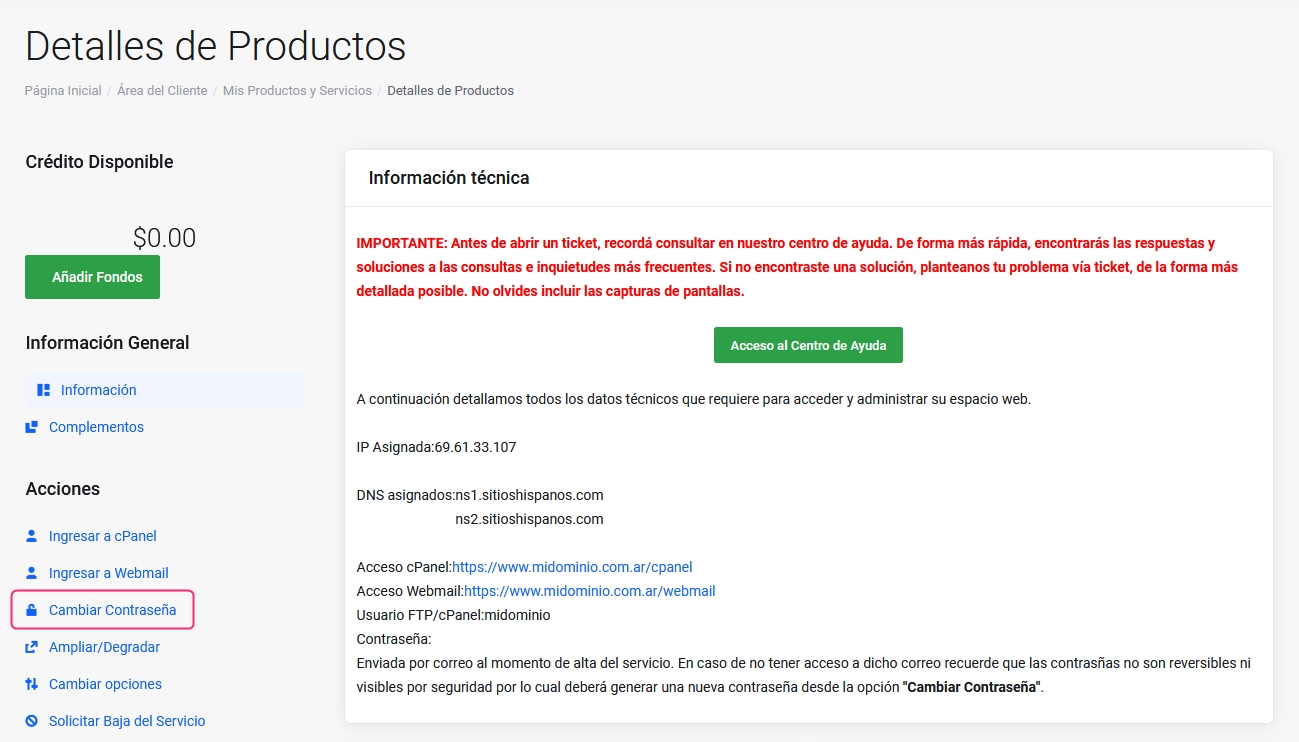
Task: Open Mis Productos y Servicios breadcrumb
Action: tap(297, 91)
